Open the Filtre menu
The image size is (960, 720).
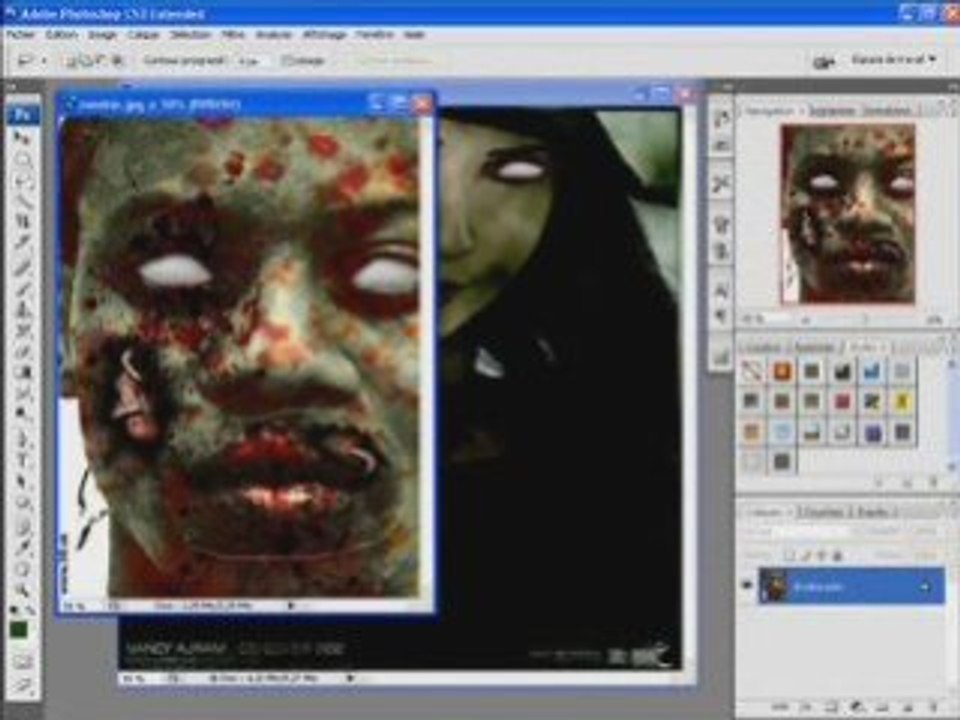pos(233,34)
